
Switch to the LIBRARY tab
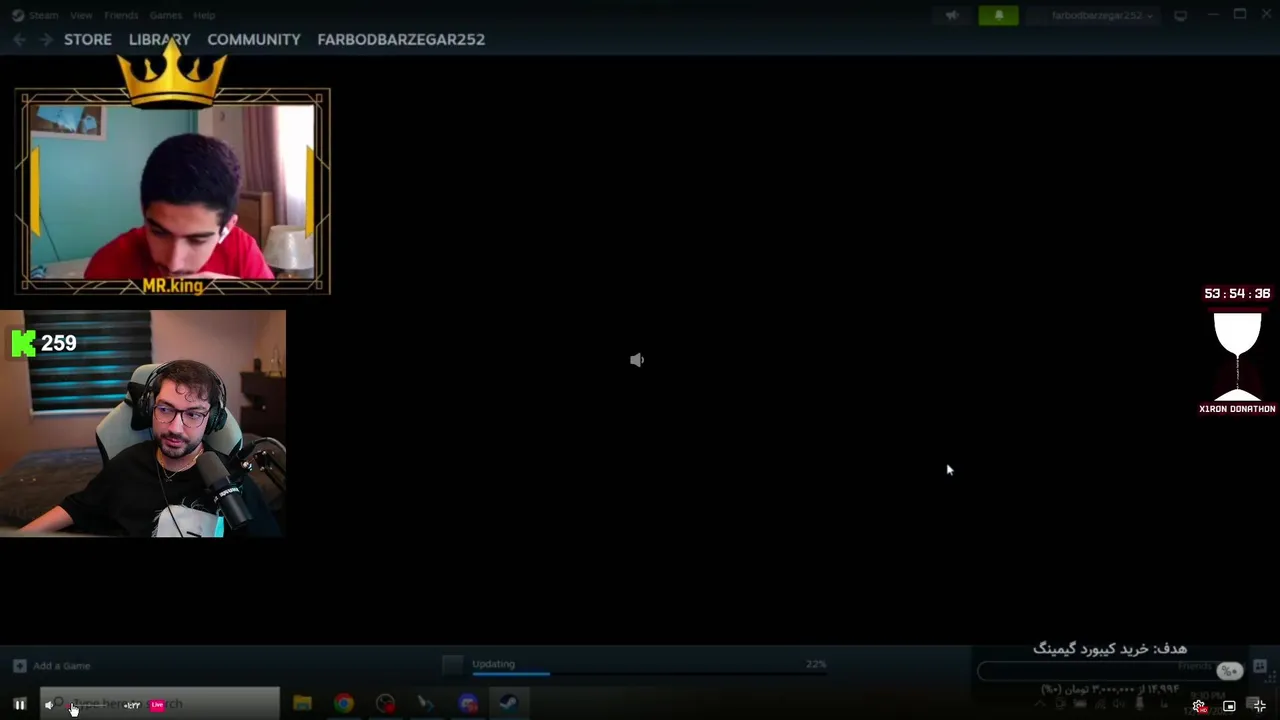click(x=159, y=39)
